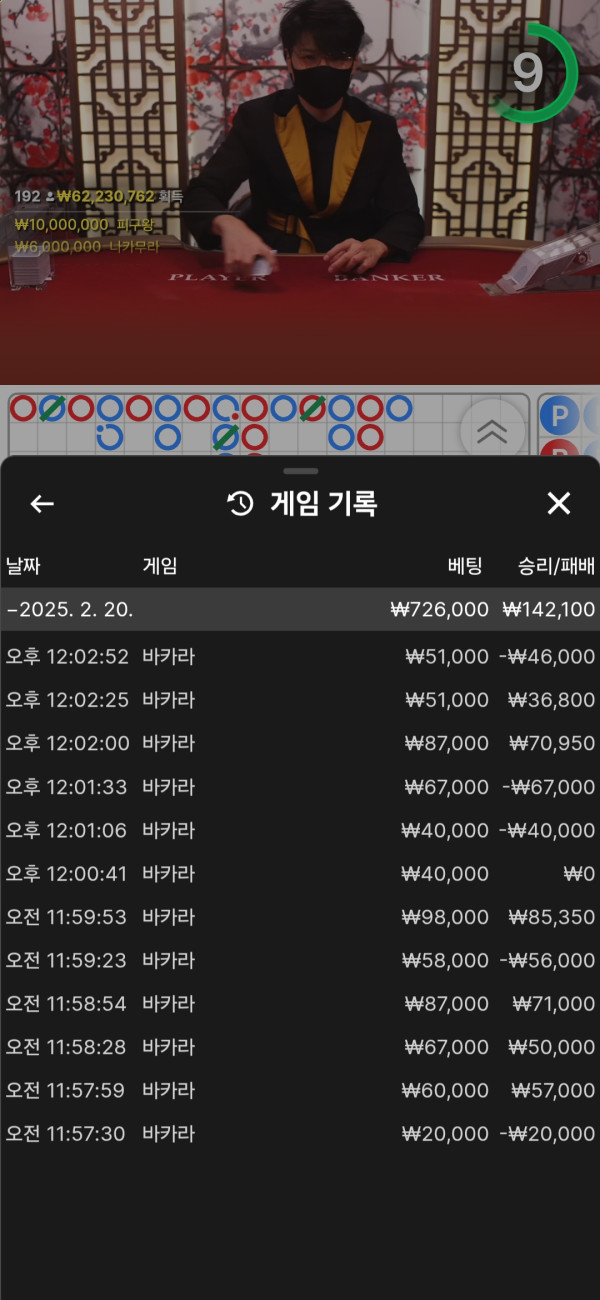Expand the roadmap with double chevron button
Viewport: 600px width, 1300px height.
[x=492, y=431]
